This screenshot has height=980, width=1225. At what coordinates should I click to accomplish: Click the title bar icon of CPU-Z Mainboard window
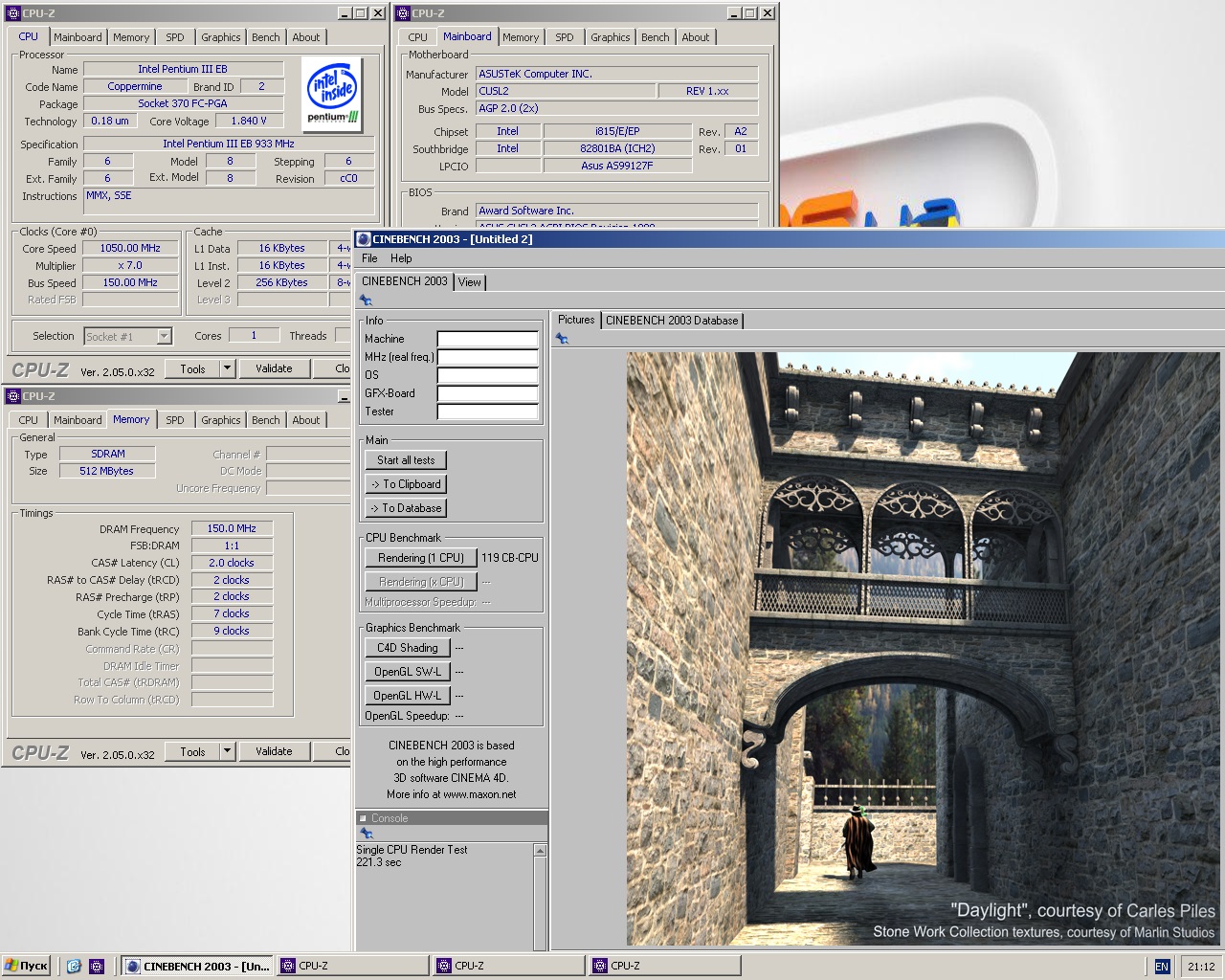coord(402,13)
